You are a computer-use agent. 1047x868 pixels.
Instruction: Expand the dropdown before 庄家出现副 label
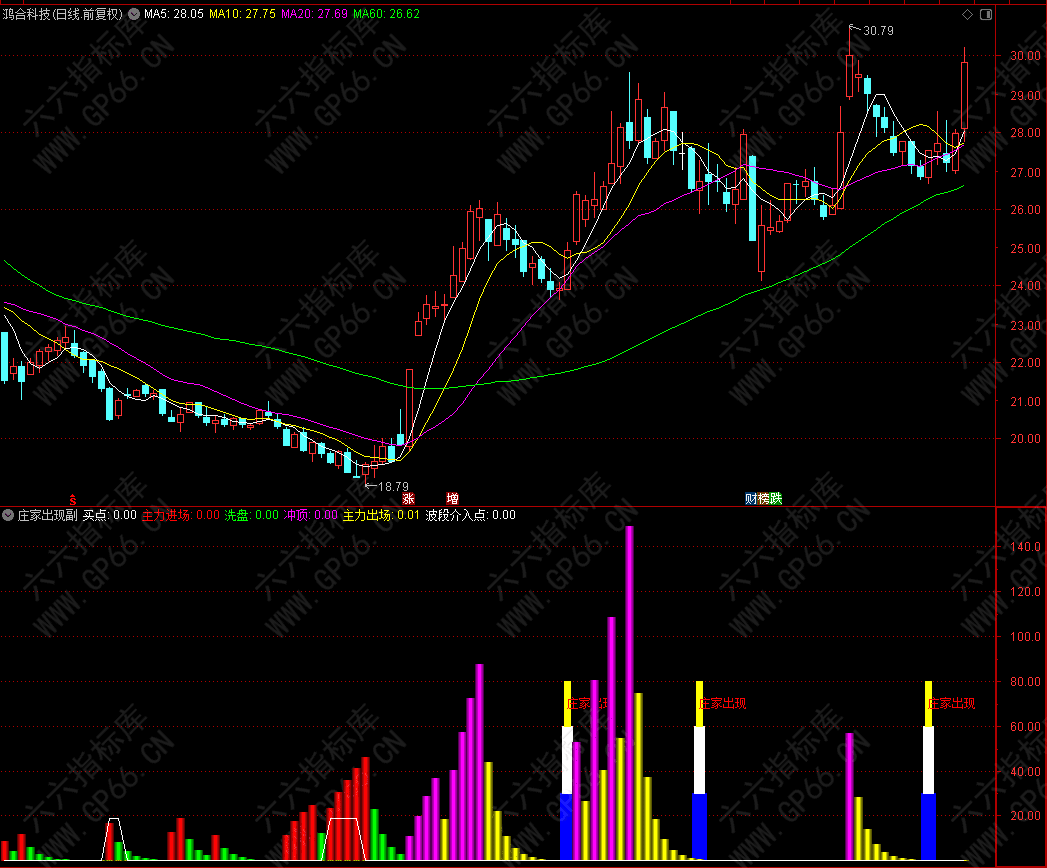pyautogui.click(x=8, y=515)
